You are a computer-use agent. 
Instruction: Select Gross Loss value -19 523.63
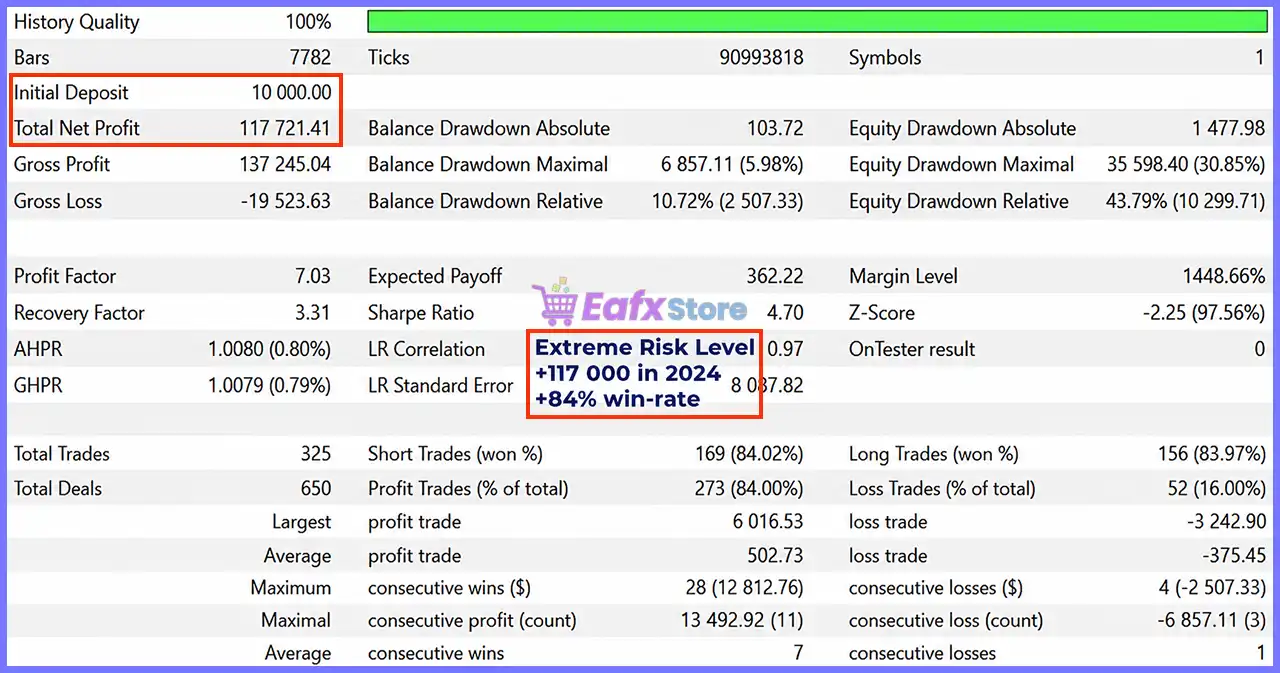point(286,201)
